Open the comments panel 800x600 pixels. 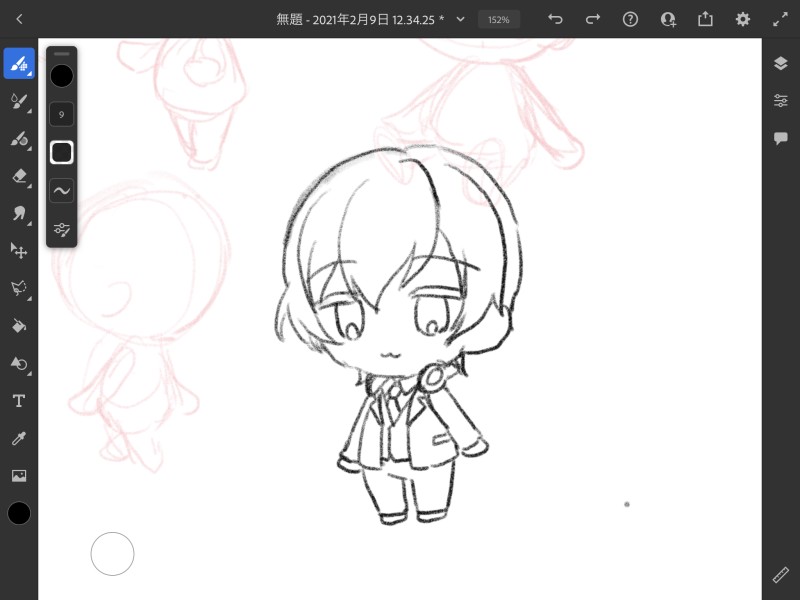(x=781, y=138)
